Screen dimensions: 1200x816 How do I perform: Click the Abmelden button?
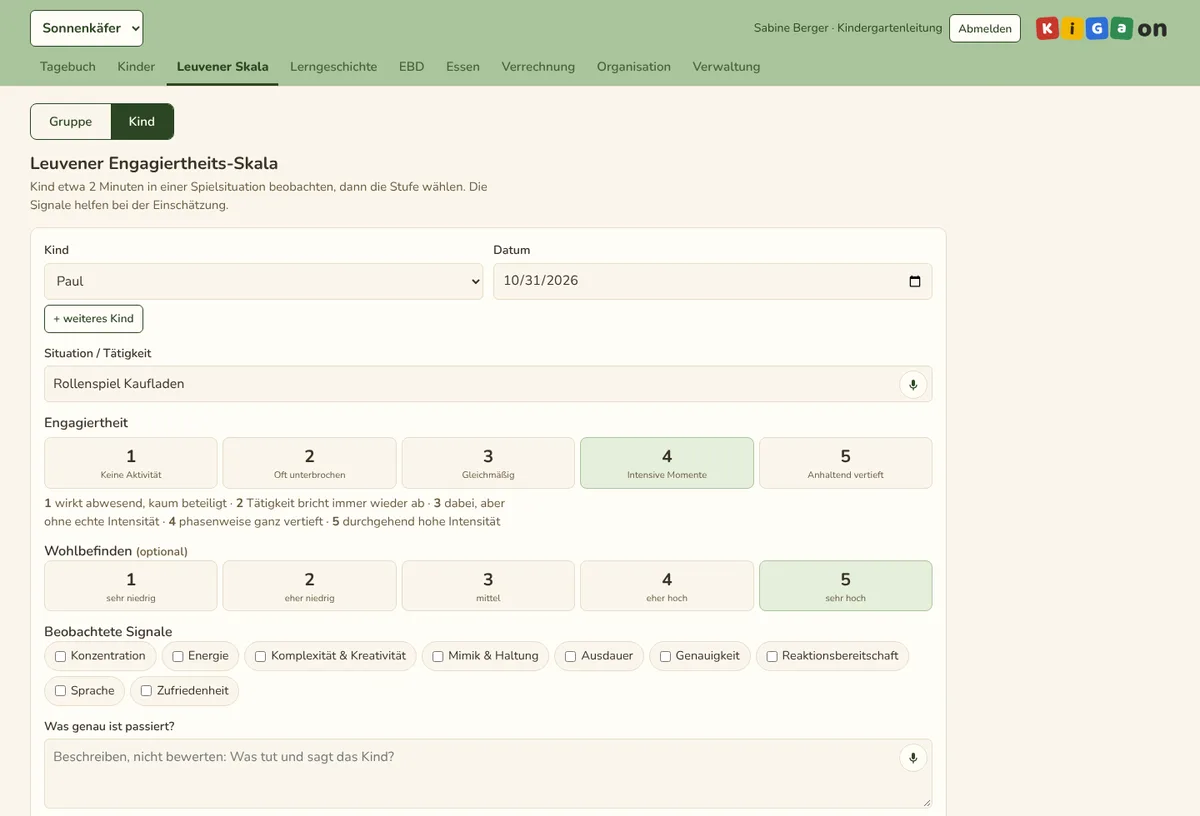(x=985, y=29)
